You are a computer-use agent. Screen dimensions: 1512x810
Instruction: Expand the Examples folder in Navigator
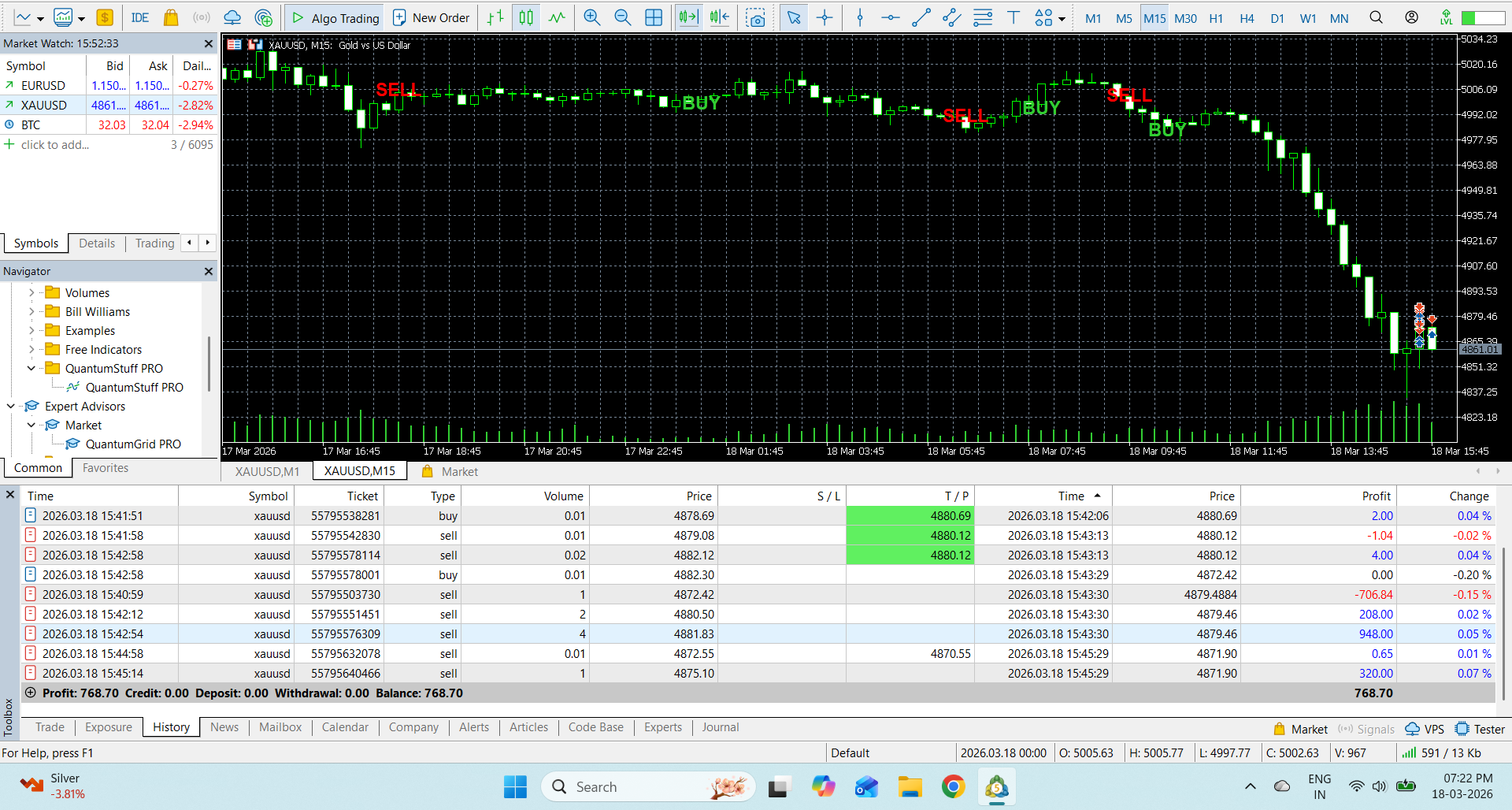[31, 330]
